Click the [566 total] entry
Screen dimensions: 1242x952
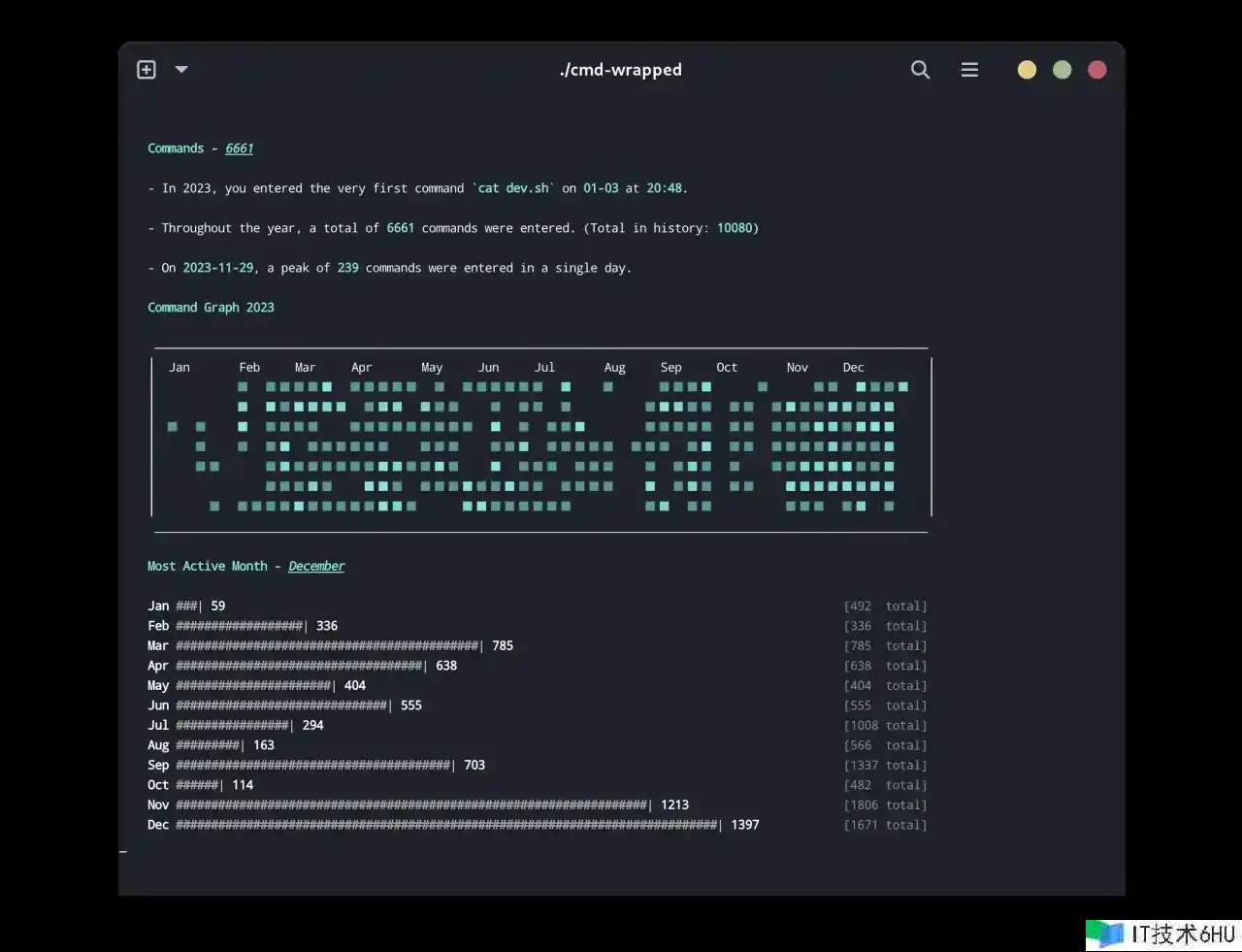pyautogui.click(x=885, y=745)
